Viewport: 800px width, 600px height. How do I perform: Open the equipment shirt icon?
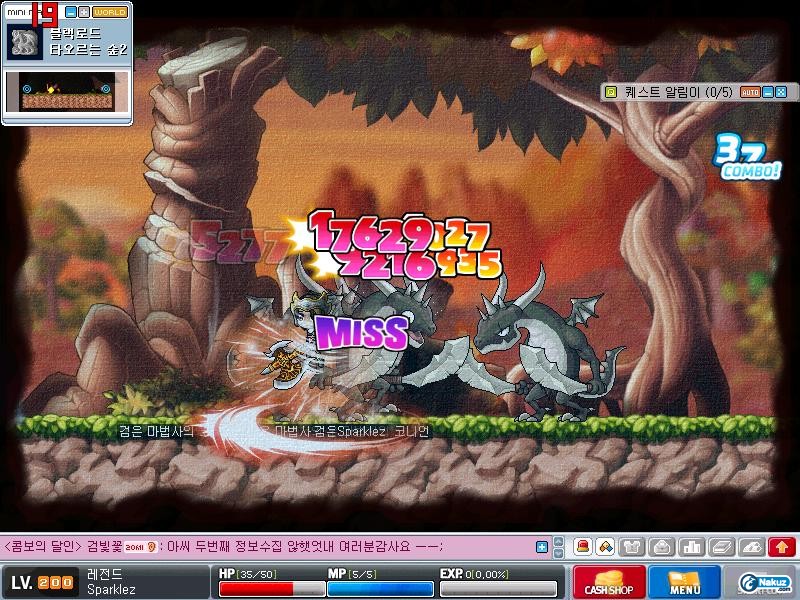632,547
